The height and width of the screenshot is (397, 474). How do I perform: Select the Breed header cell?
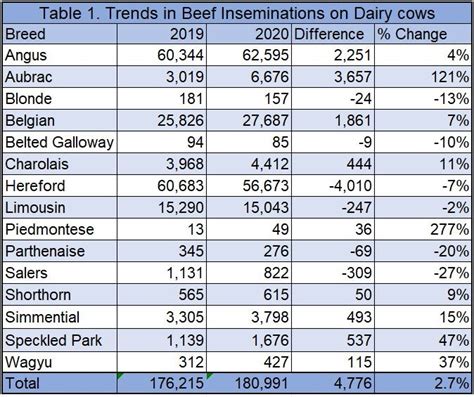[60, 34]
